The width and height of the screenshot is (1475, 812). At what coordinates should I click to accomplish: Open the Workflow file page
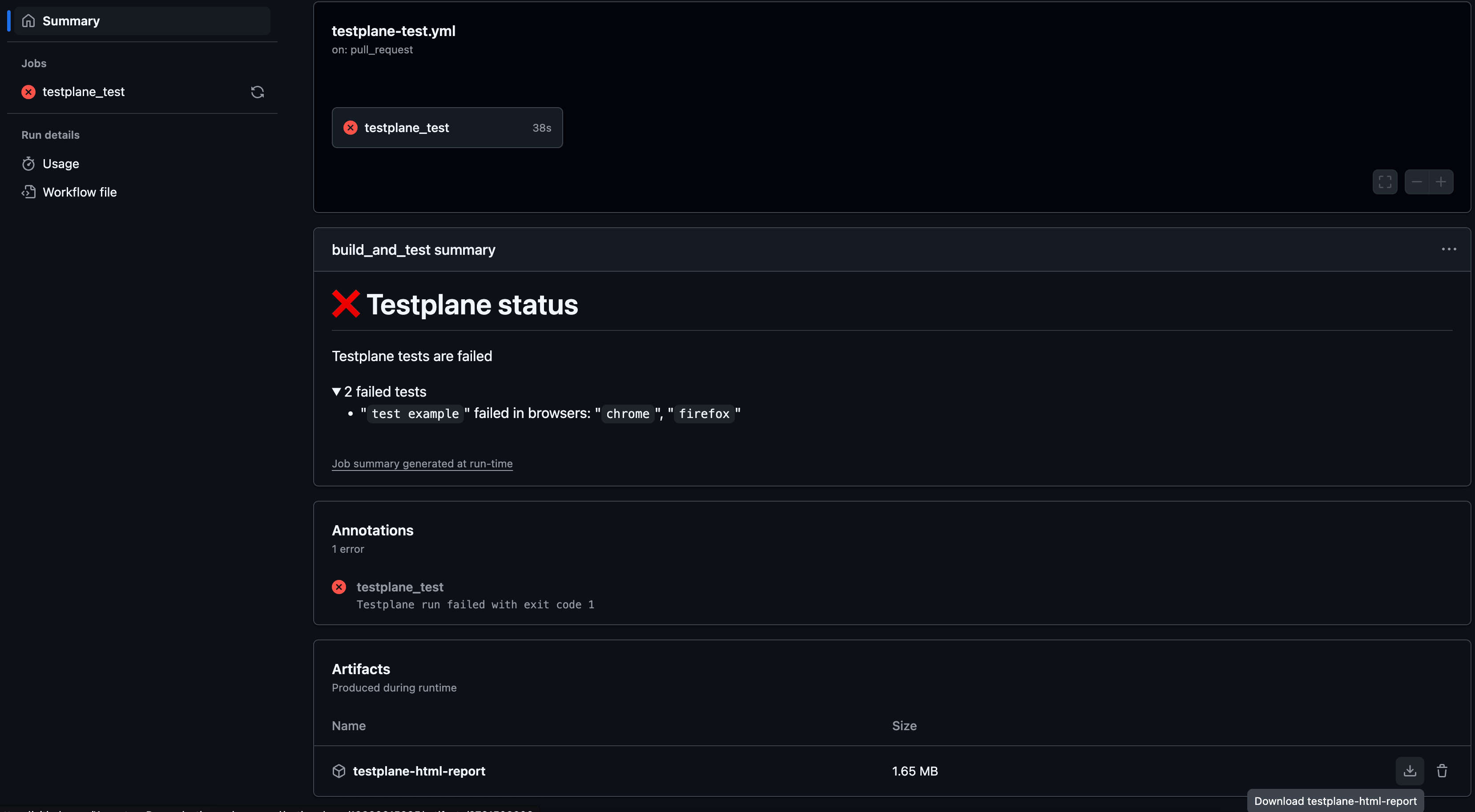[x=80, y=192]
